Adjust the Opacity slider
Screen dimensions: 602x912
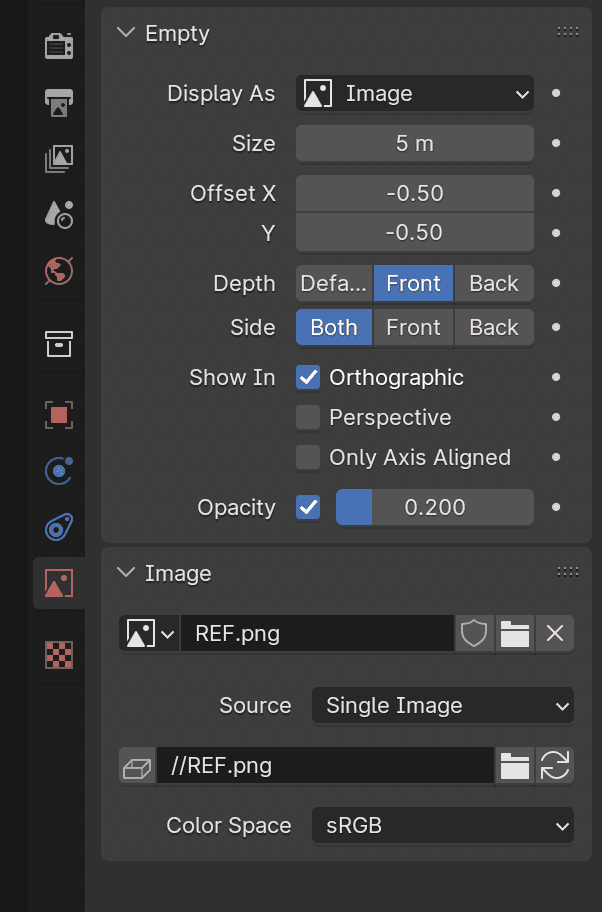pyautogui.click(x=434, y=508)
